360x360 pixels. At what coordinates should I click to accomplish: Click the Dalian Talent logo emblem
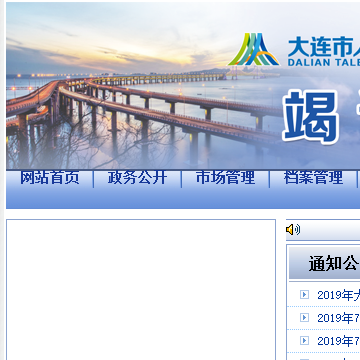[x=254, y=49]
